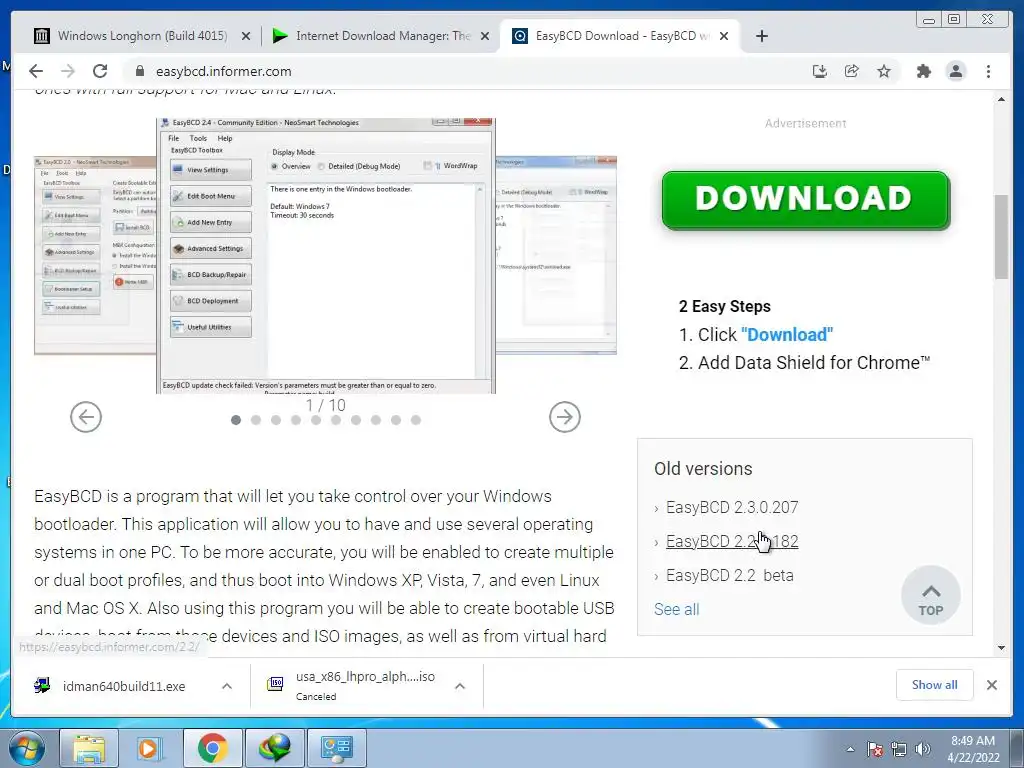Screen dimensions: 1024x768
Task: Open Internet Download Manager taskbar icon
Action: click(x=274, y=748)
